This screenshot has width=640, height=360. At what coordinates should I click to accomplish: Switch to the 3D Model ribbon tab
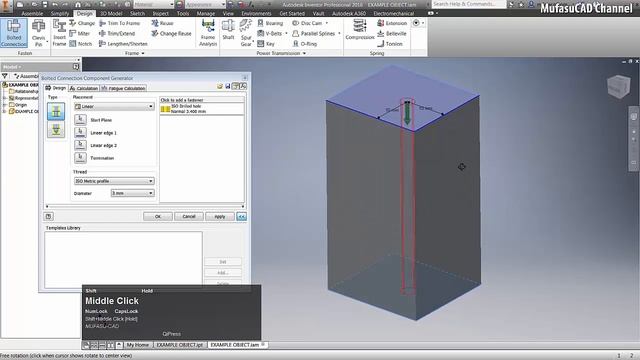tap(111, 13)
